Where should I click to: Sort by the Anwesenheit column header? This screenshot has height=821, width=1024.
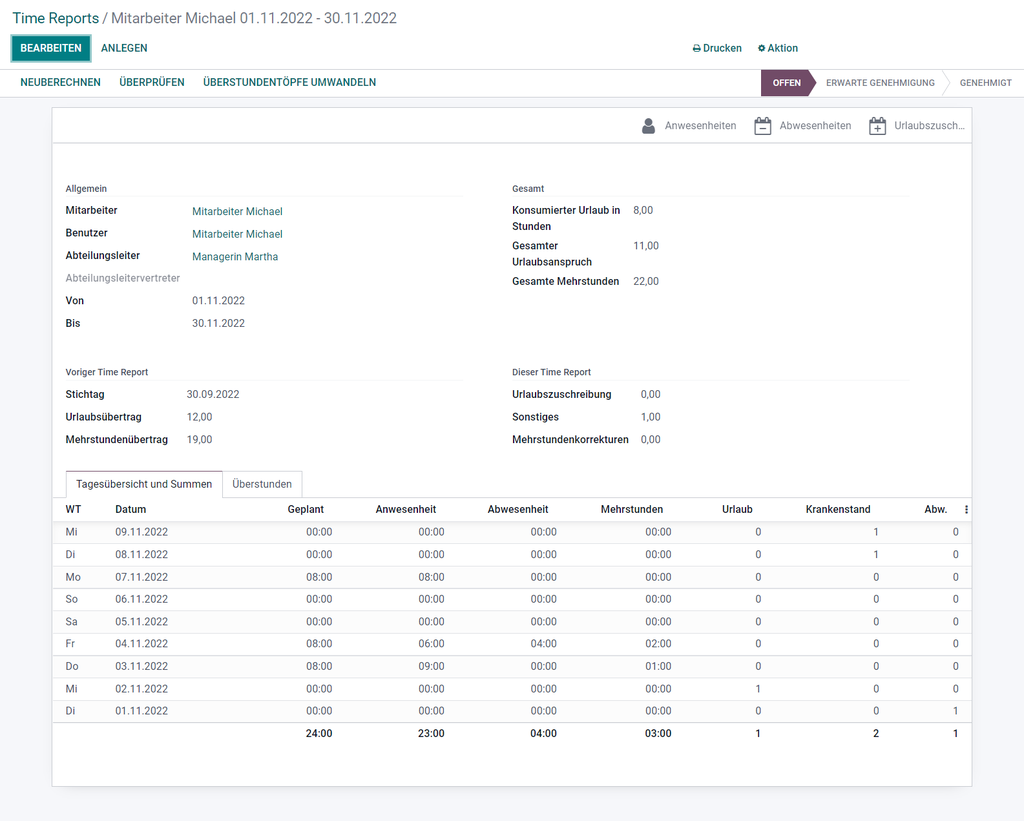click(x=406, y=509)
